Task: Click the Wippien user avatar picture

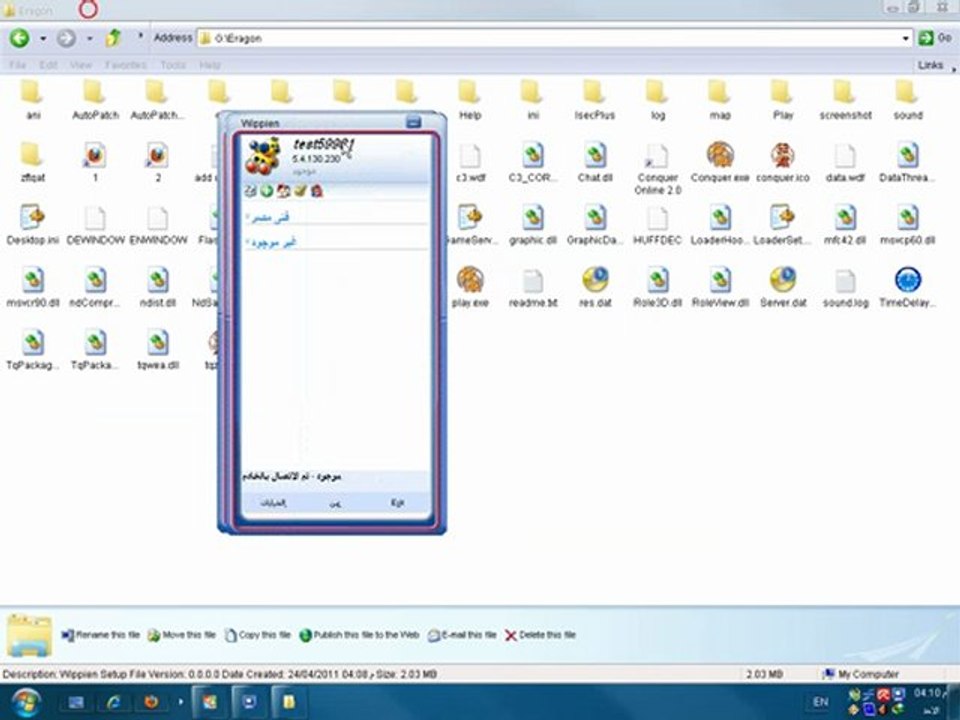Action: pyautogui.click(x=263, y=156)
